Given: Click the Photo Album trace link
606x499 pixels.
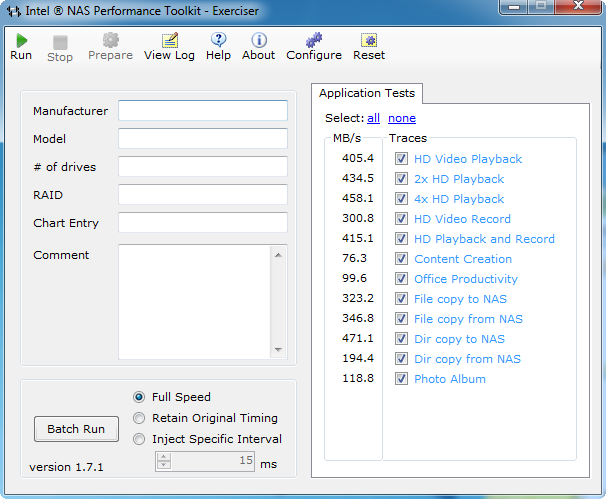Looking at the screenshot, I should coord(450,379).
